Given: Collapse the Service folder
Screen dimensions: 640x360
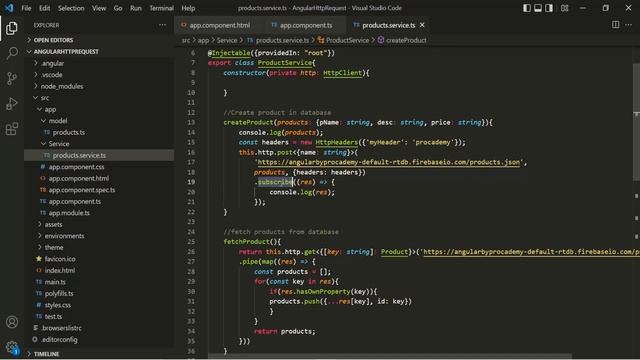Looking at the screenshot, I should 99,144.
